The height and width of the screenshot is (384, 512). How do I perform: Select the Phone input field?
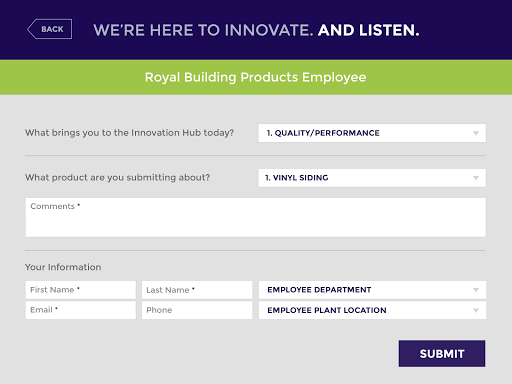197,310
